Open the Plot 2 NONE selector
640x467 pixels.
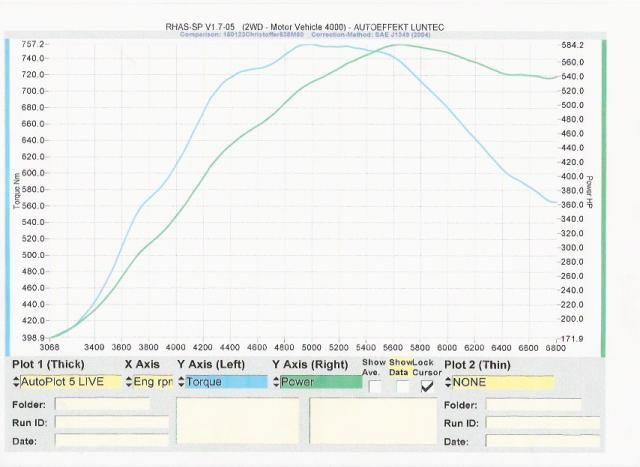pos(502,382)
